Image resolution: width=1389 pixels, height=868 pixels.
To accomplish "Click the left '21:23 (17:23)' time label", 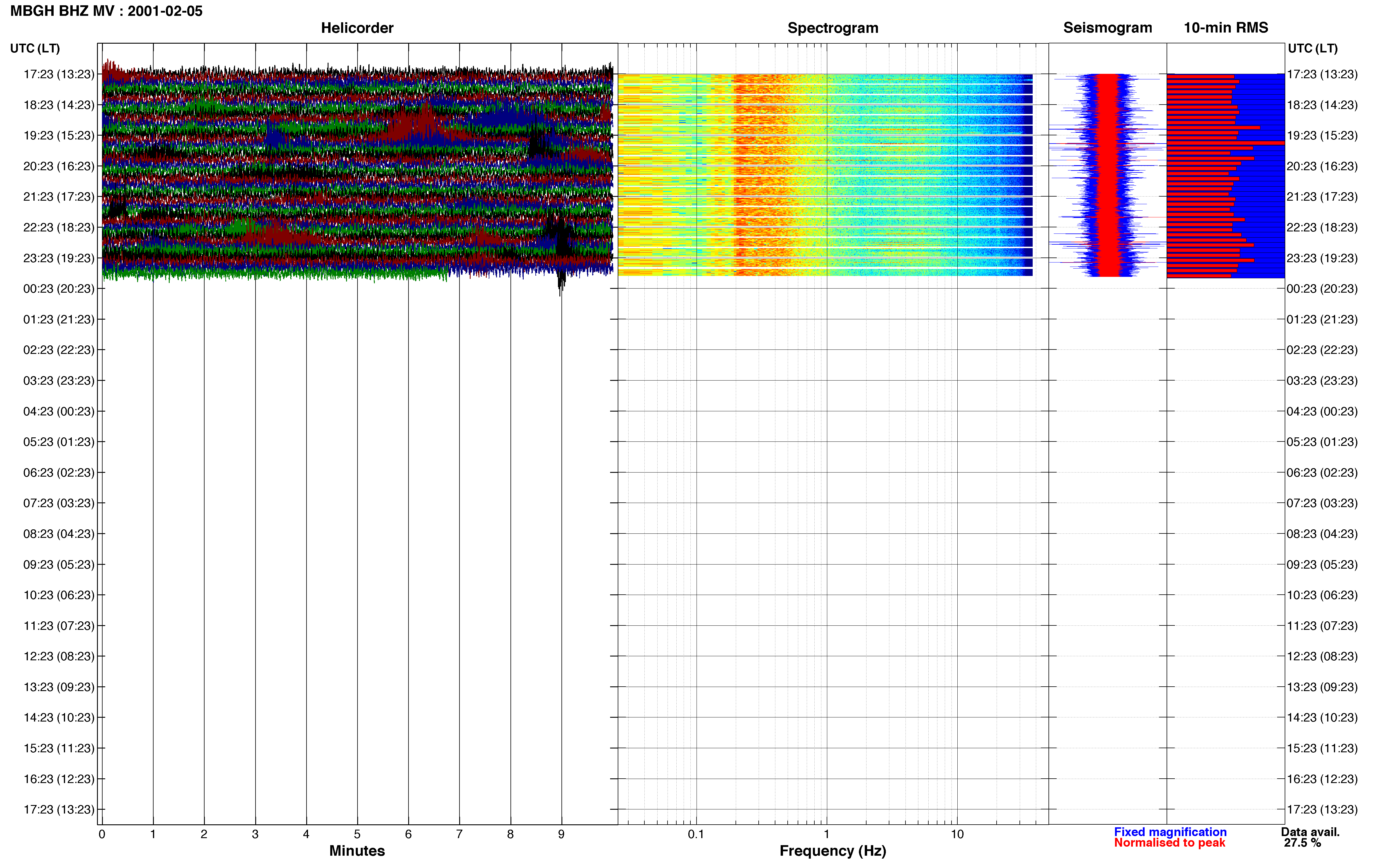I will pos(59,196).
